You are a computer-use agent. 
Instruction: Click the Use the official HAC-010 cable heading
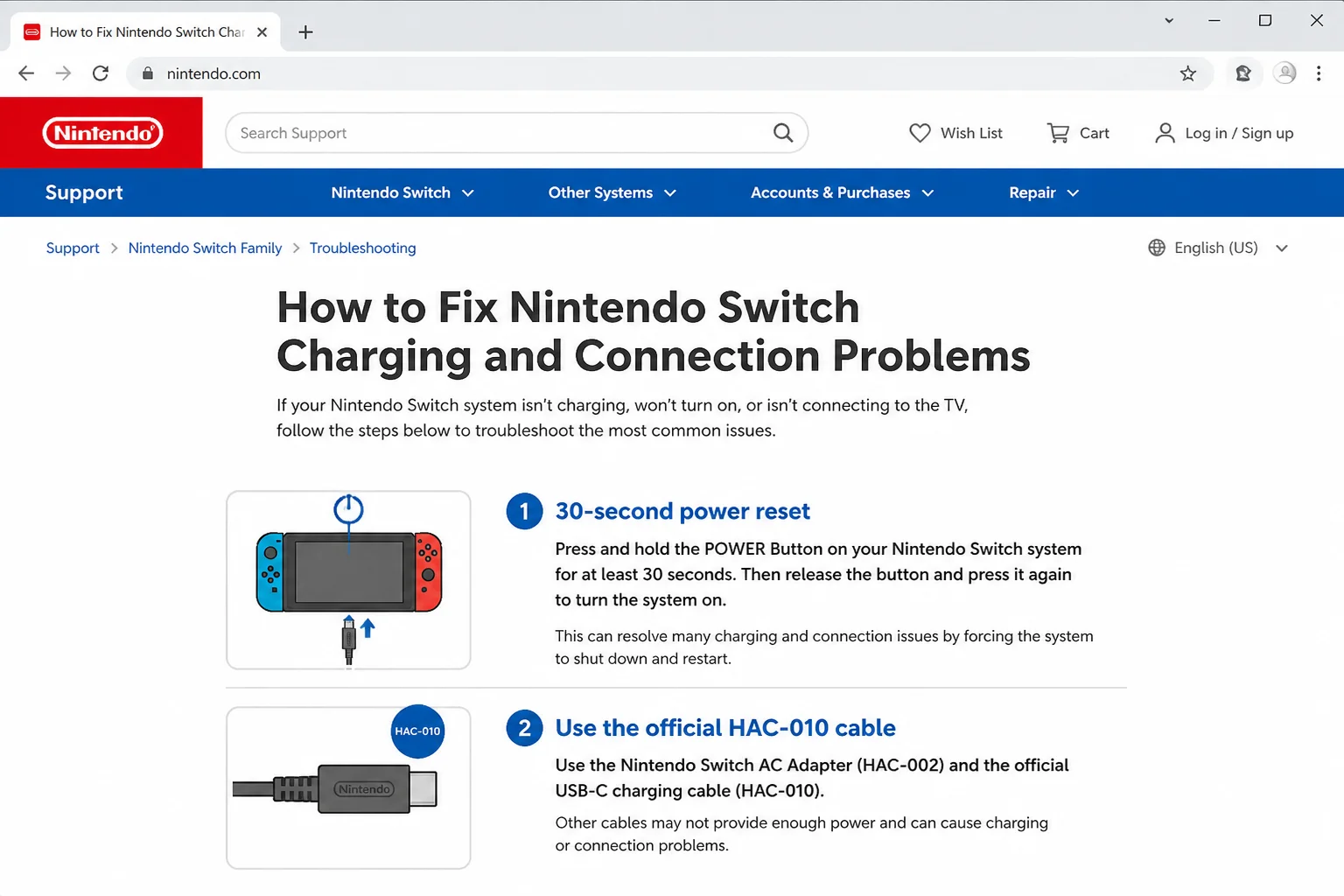pyautogui.click(x=725, y=728)
